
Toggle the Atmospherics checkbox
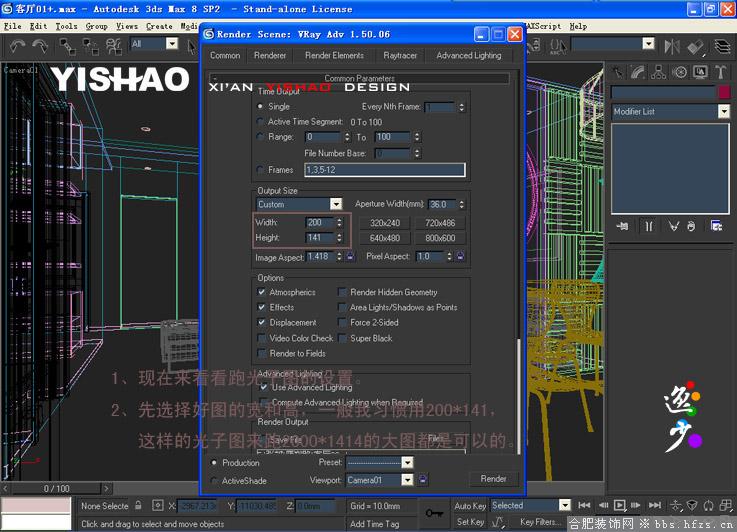click(262, 292)
